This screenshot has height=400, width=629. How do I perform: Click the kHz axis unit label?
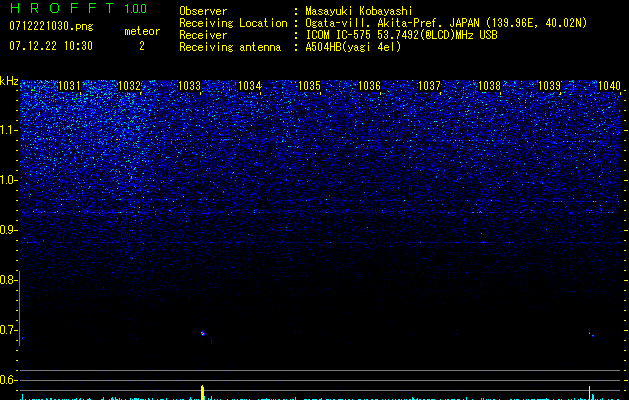point(9,81)
